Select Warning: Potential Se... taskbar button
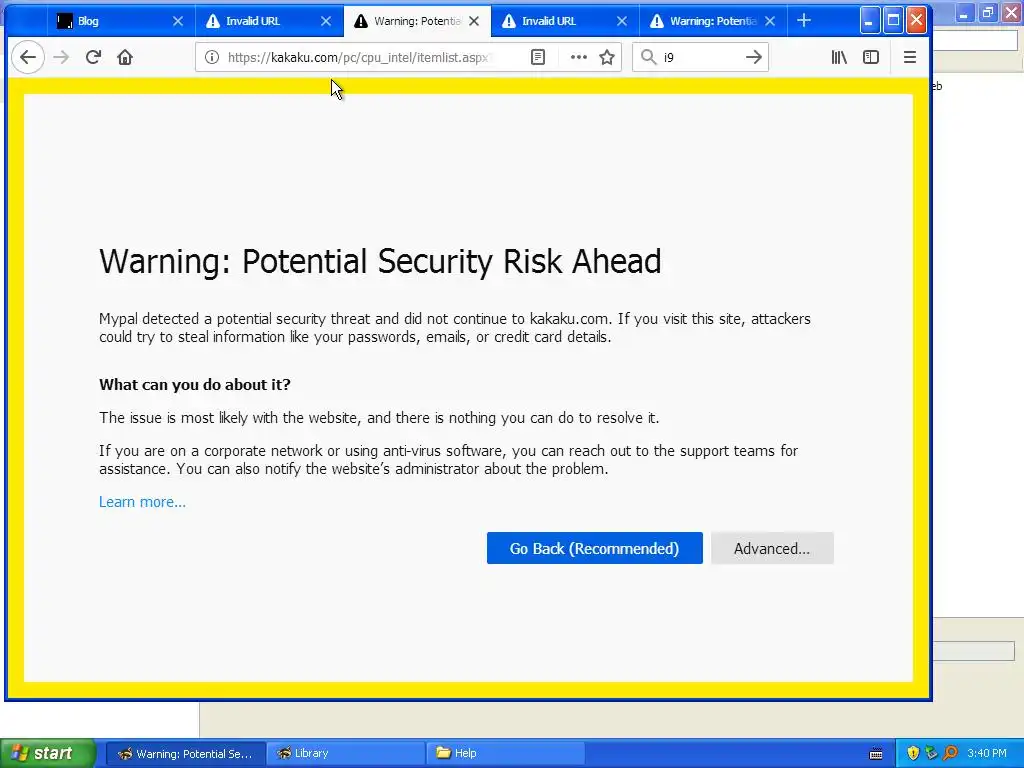 [x=185, y=754]
